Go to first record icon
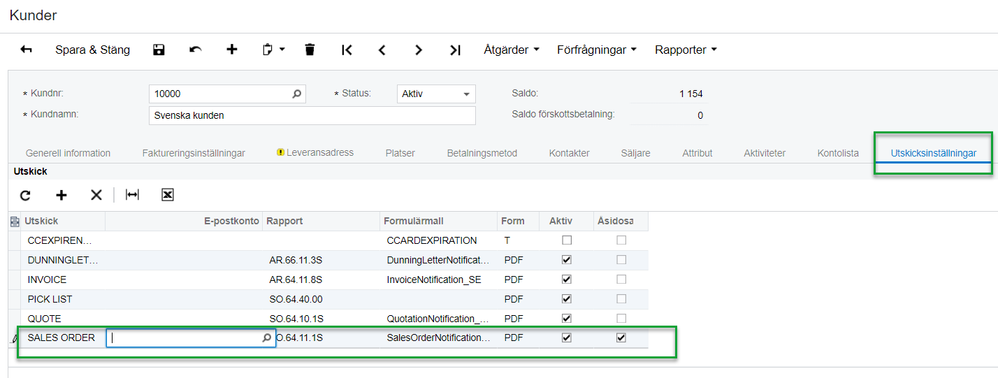The image size is (998, 378). point(346,50)
